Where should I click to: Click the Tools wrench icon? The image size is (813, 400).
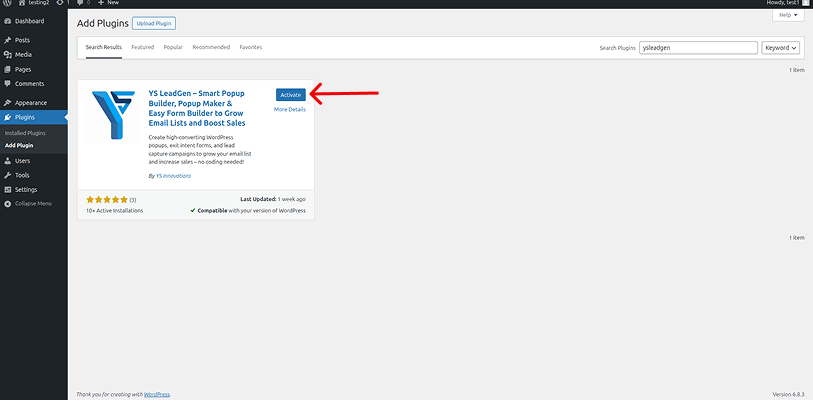coord(7,175)
